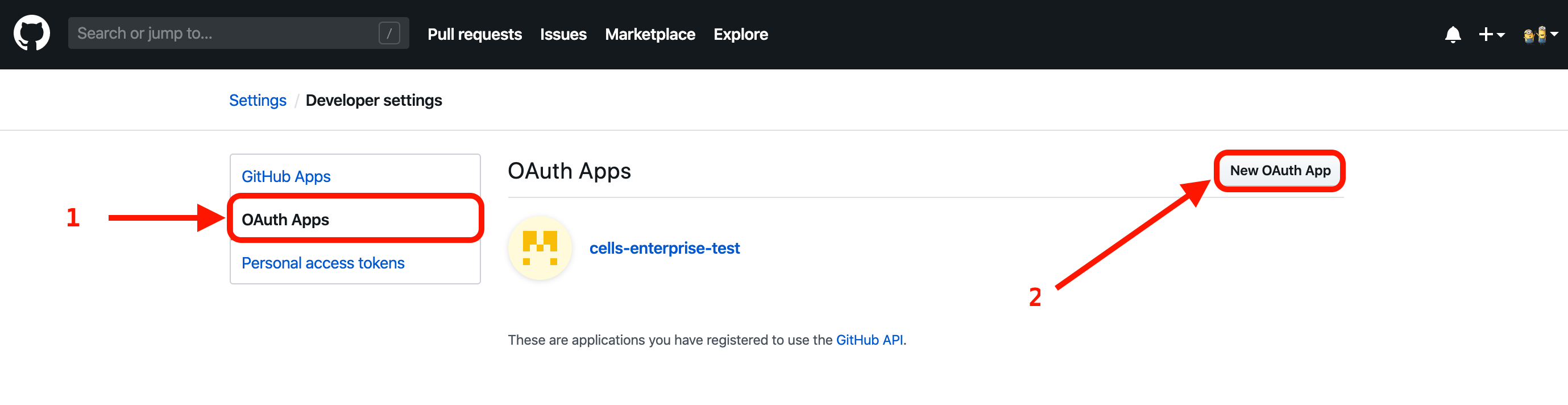Open the notifications bell icon
Image resolution: width=1568 pixels, height=405 pixels.
[1453, 34]
